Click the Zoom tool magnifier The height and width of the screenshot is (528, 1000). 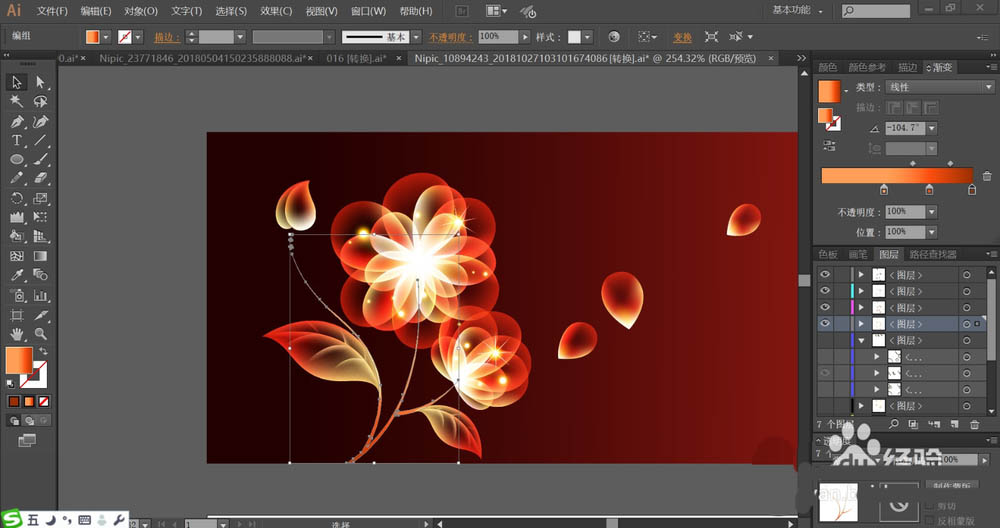41,334
